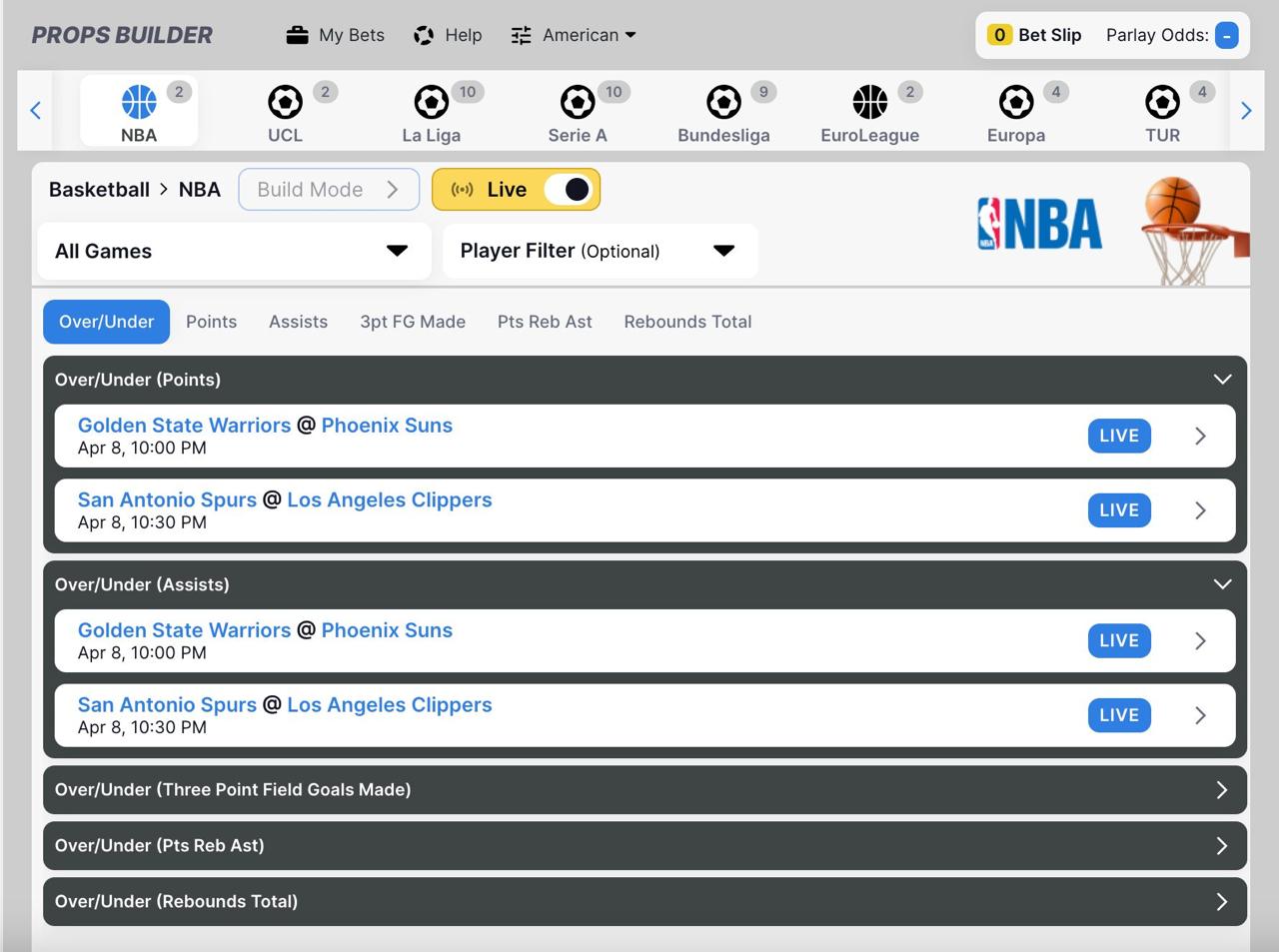Image resolution: width=1279 pixels, height=952 pixels.
Task: Expand Over/Under (Three Point Field Goals Made)
Action: click(645, 790)
